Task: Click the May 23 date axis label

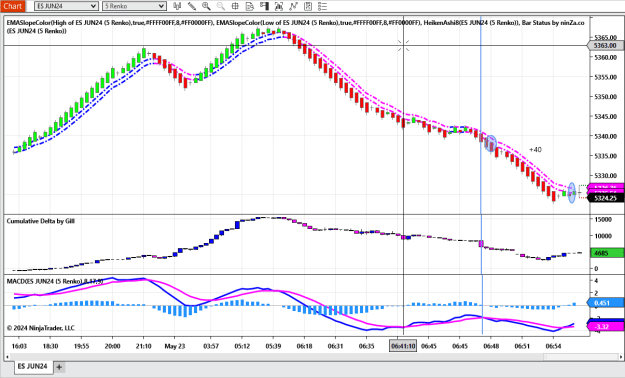Action: (x=175, y=346)
